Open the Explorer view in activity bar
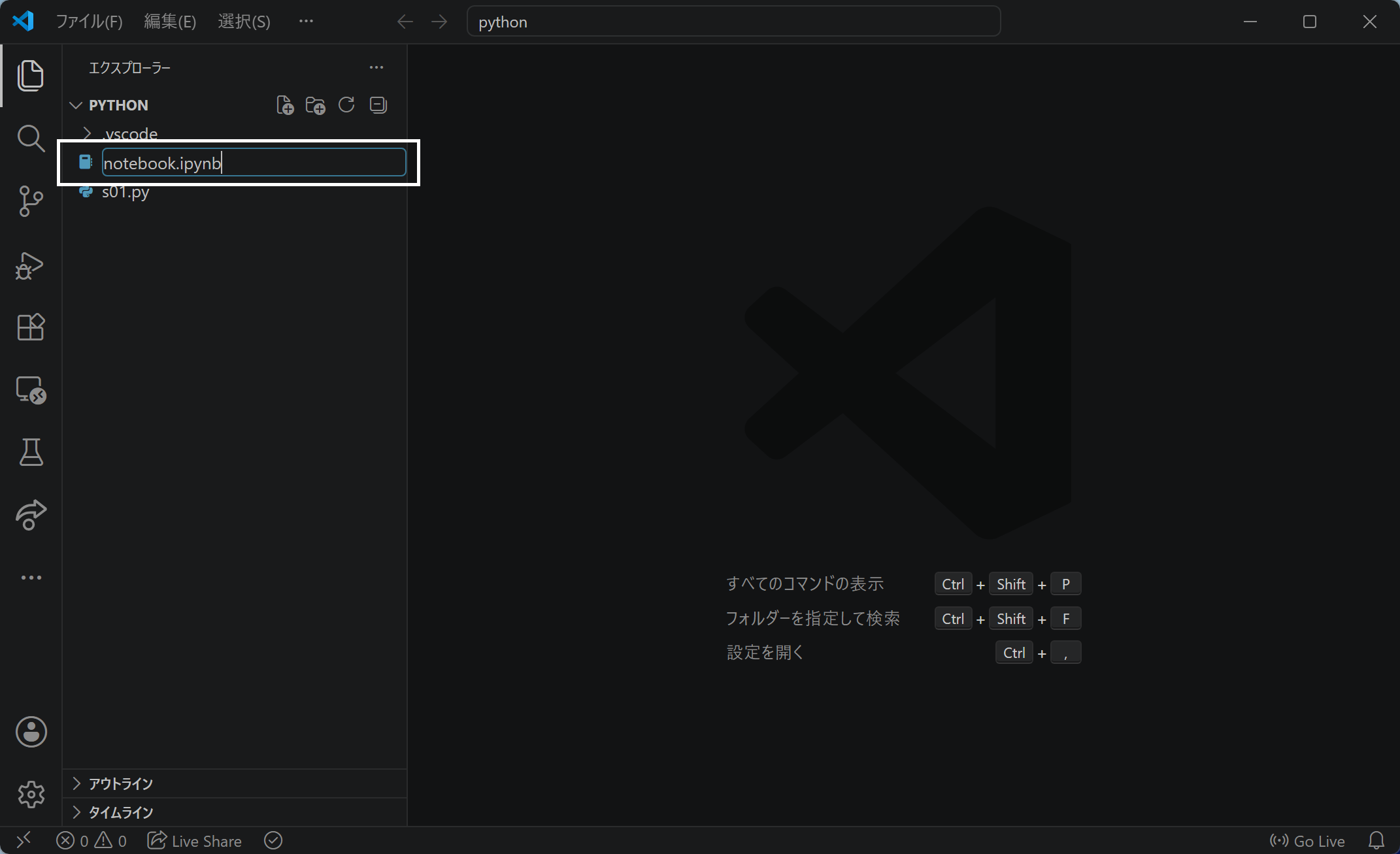The width and height of the screenshot is (1400, 854). [31, 76]
